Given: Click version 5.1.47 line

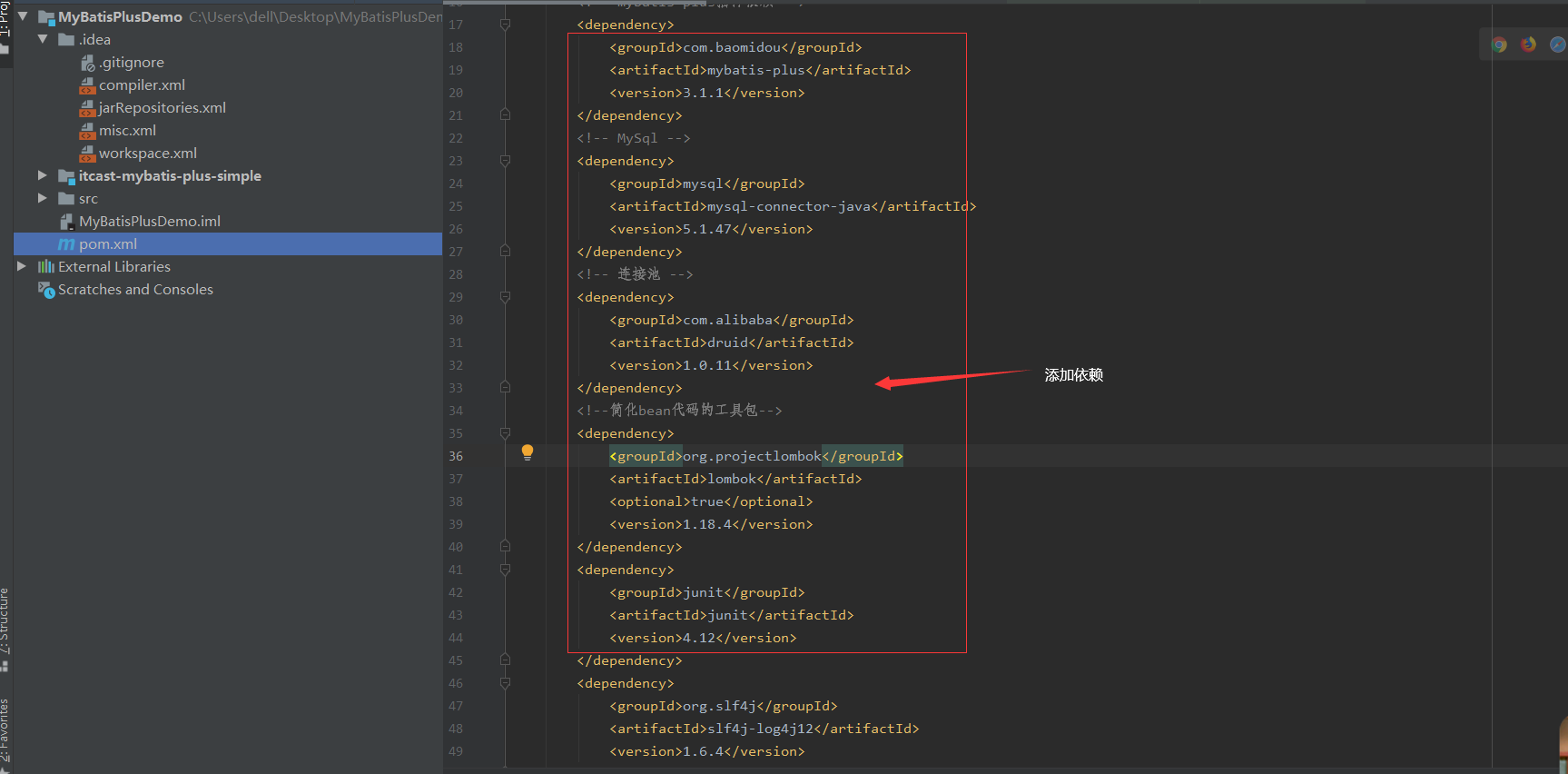Looking at the screenshot, I should point(711,229).
